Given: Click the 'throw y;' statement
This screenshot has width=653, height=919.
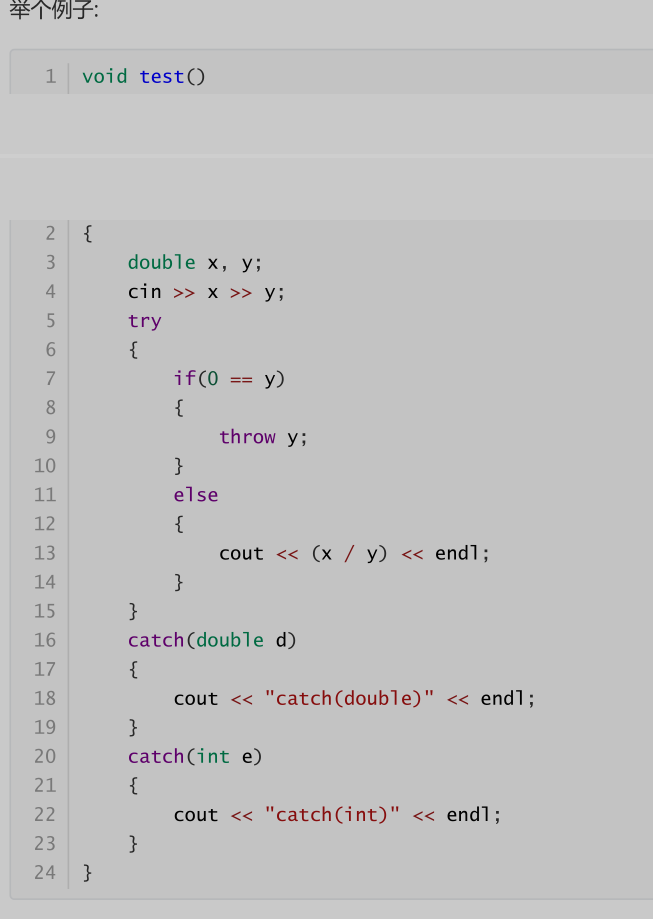Looking at the screenshot, I should (x=263, y=437).
